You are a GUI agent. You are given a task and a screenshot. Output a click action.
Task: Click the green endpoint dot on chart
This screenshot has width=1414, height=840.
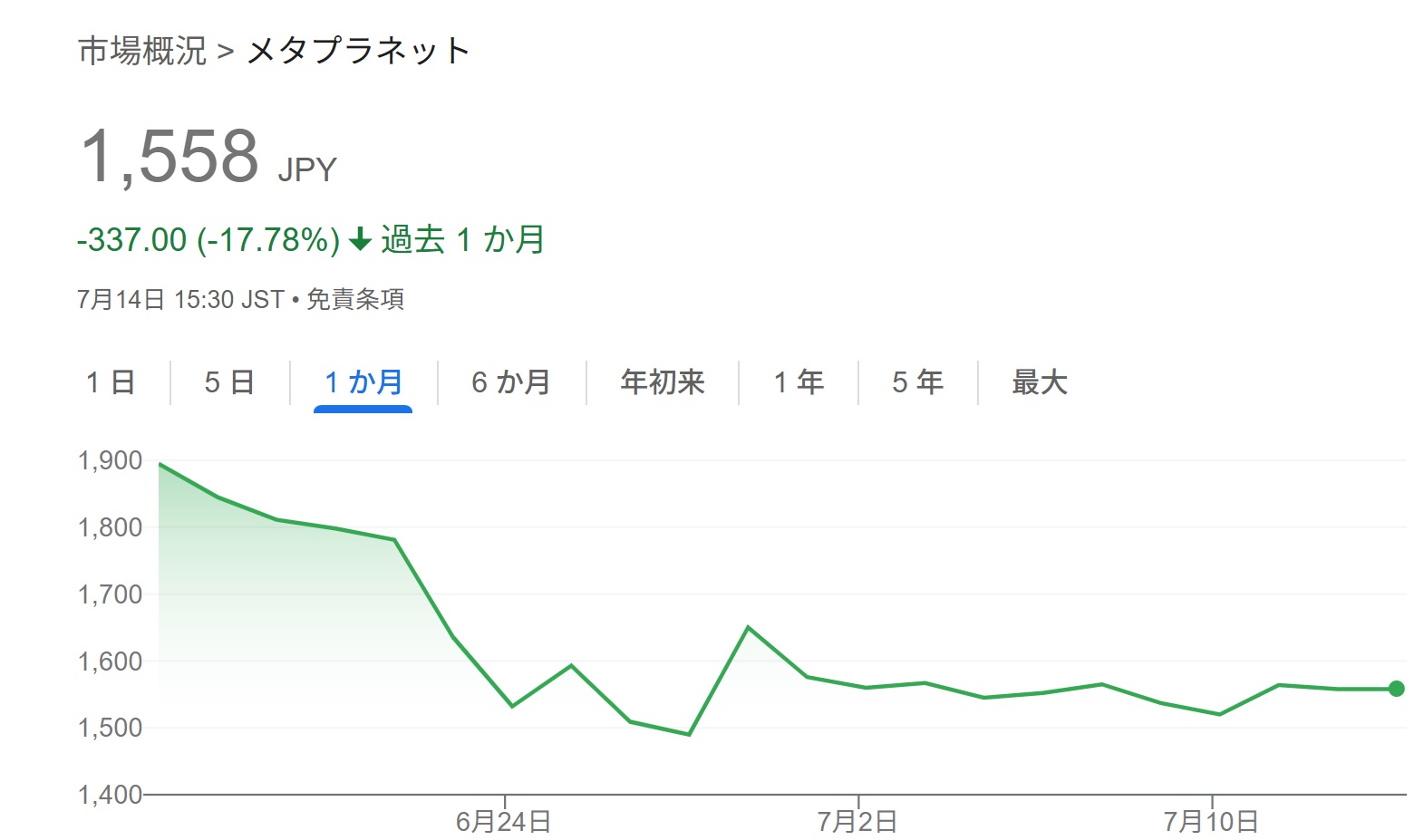[1396, 689]
